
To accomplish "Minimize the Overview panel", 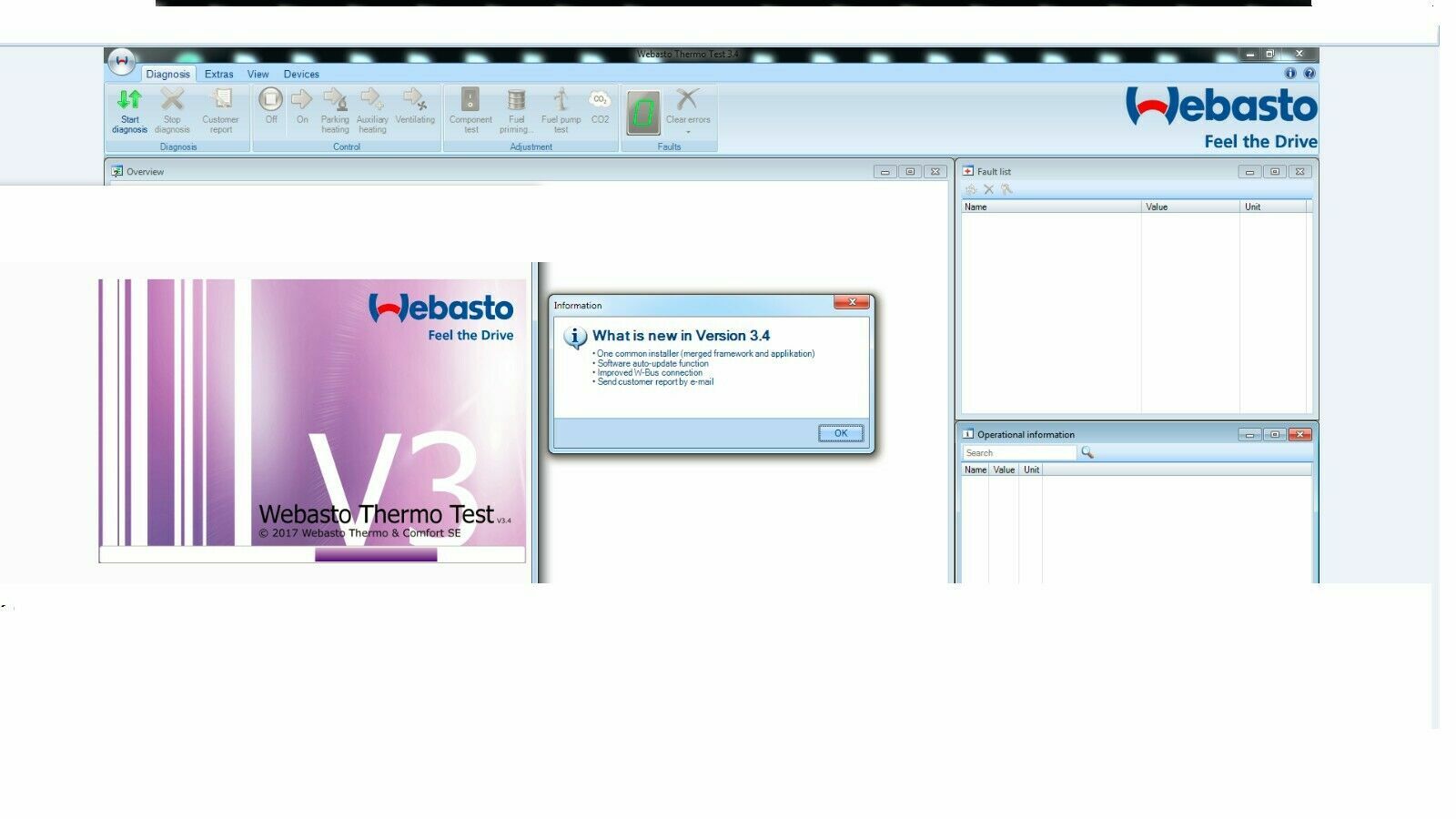I will tap(885, 172).
